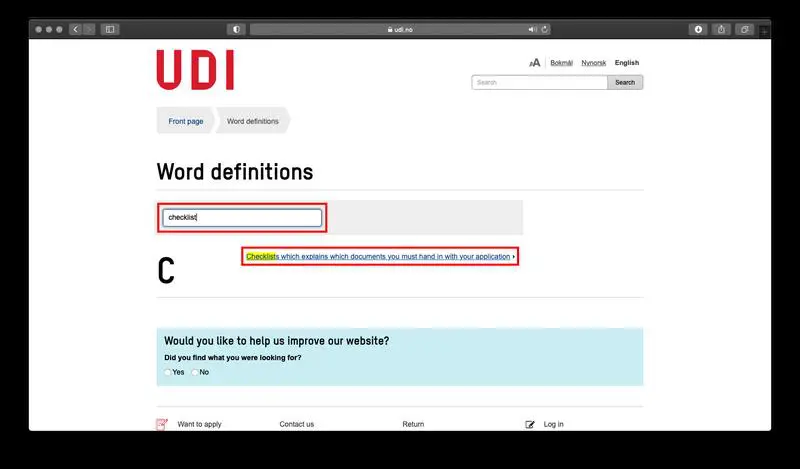Select the 'Yes' radio button
Viewport: 800px width, 469px height.
tap(168, 372)
